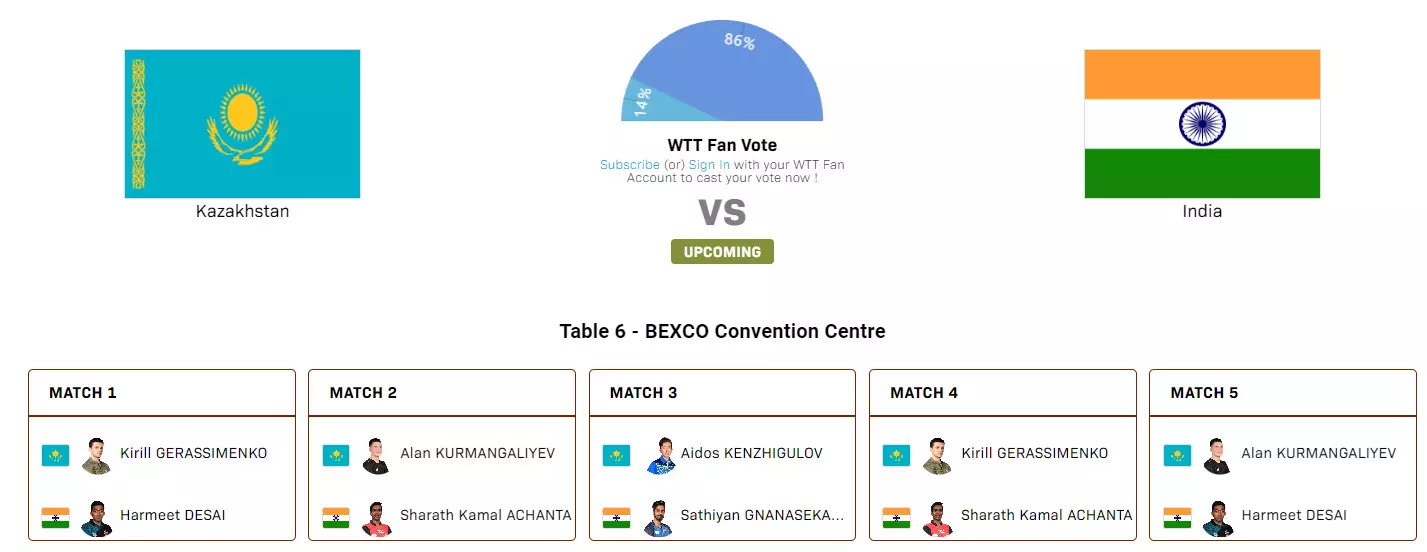Click the Kazakhstan flag in Match 1
Viewport: 1427px width, 552px height.
point(55,455)
